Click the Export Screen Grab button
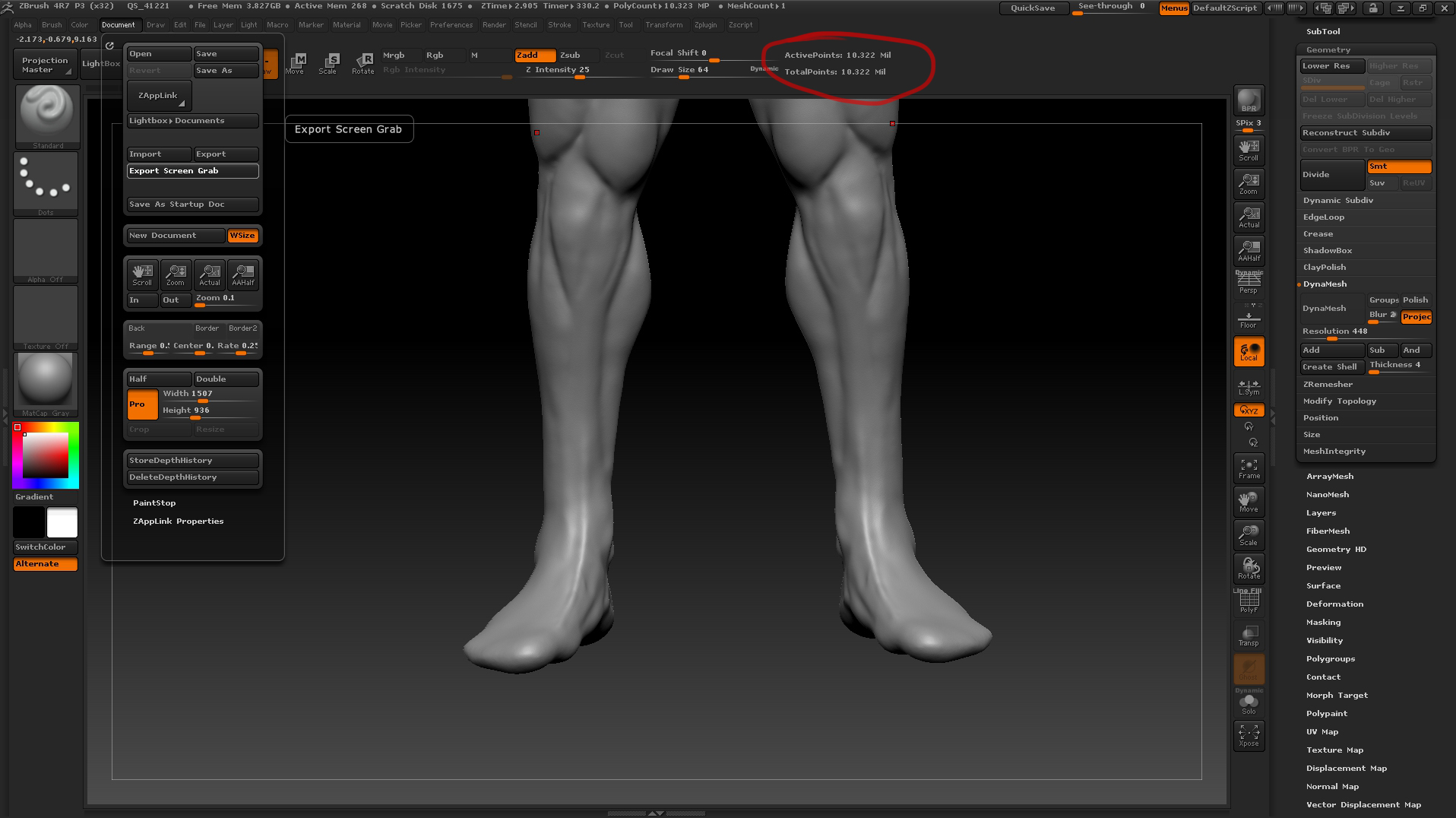Viewport: 1456px width, 818px height. coord(193,171)
